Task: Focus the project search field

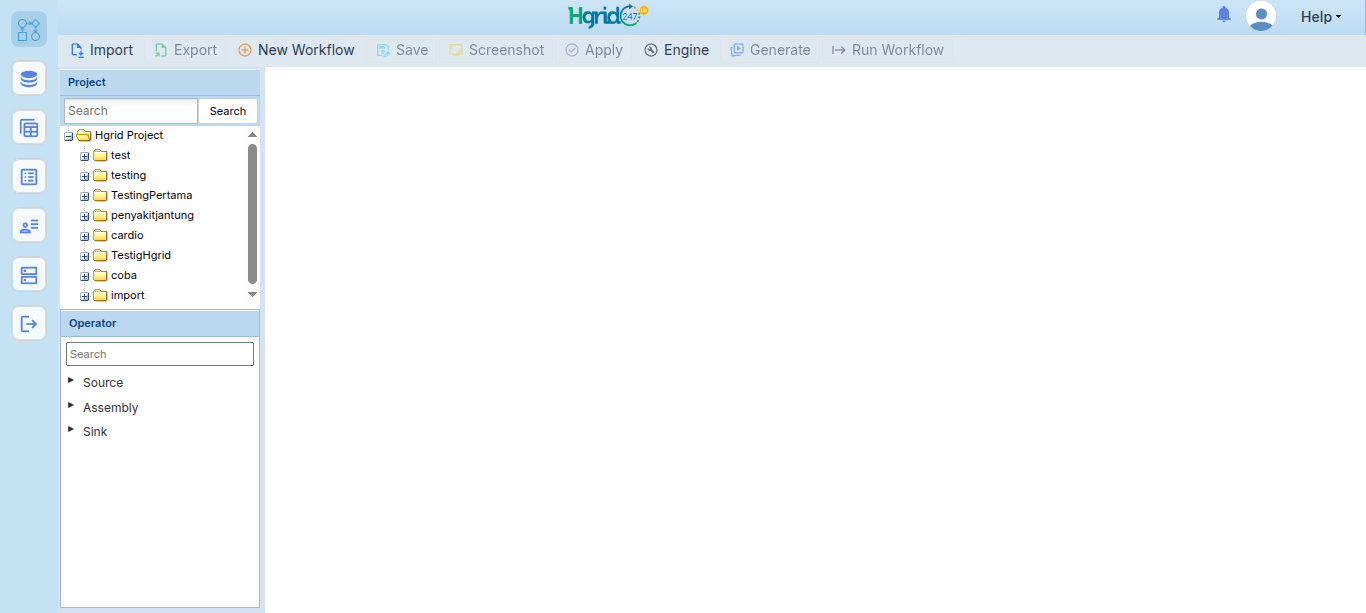Action: tap(131, 111)
